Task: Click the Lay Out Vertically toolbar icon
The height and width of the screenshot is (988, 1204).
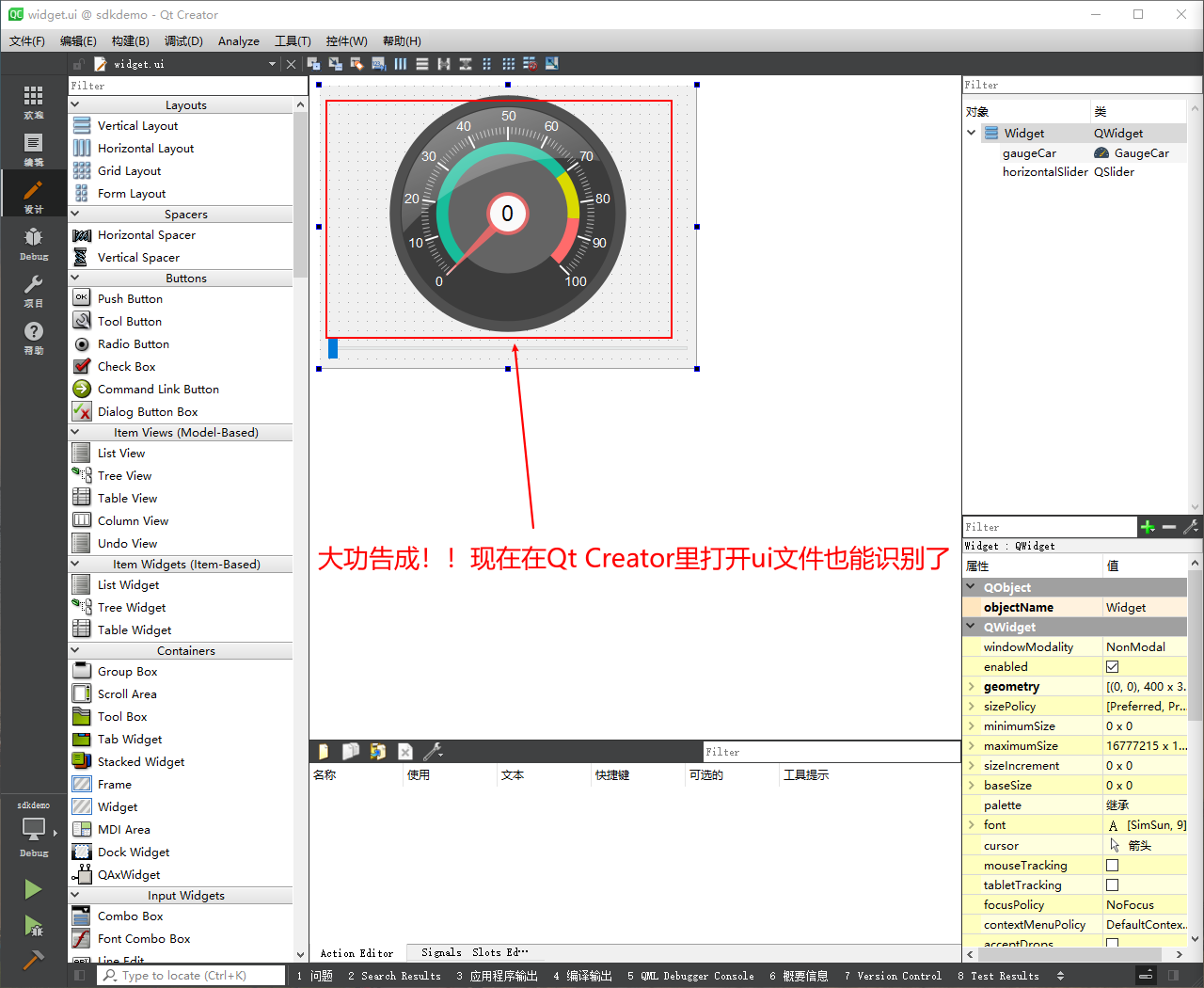Action: point(421,63)
